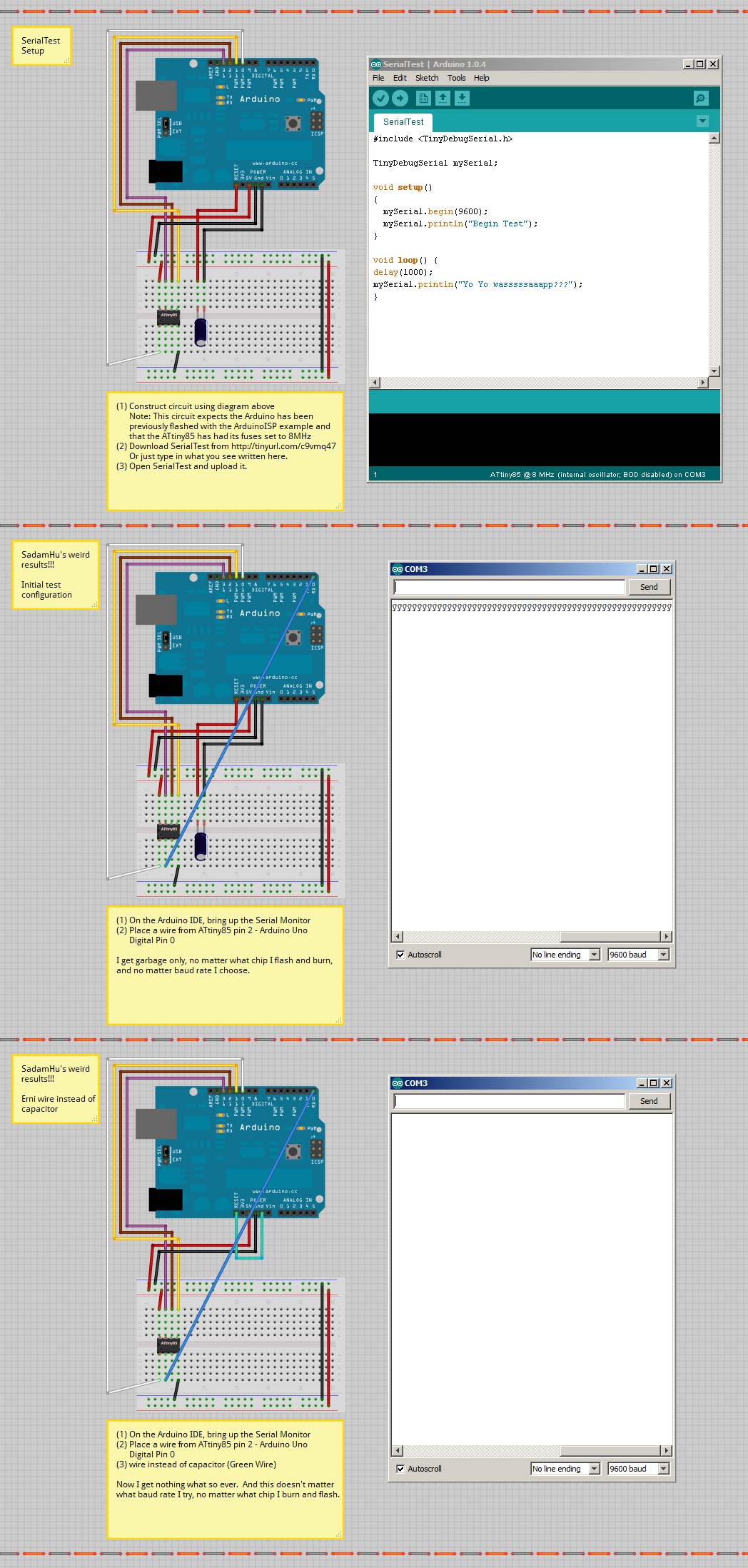
Task: Click the 'delay(1000);' code line
Action: (x=403, y=273)
